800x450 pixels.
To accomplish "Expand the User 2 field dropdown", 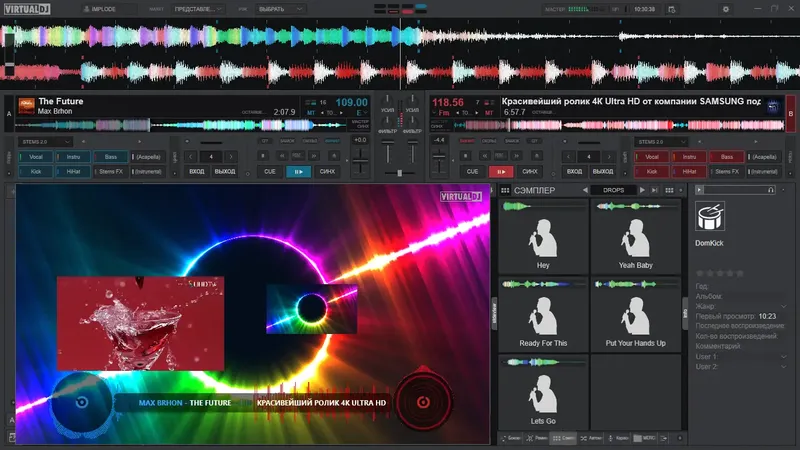I will pyautogui.click(x=784, y=367).
